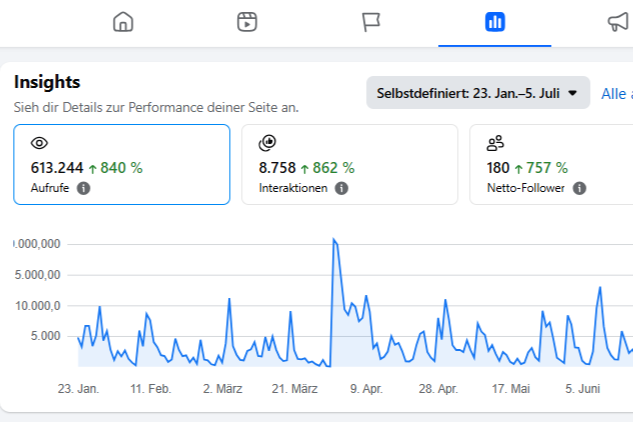This screenshot has width=633, height=422.
Task: Select the Insights bar chart tab
Action: tap(495, 22)
